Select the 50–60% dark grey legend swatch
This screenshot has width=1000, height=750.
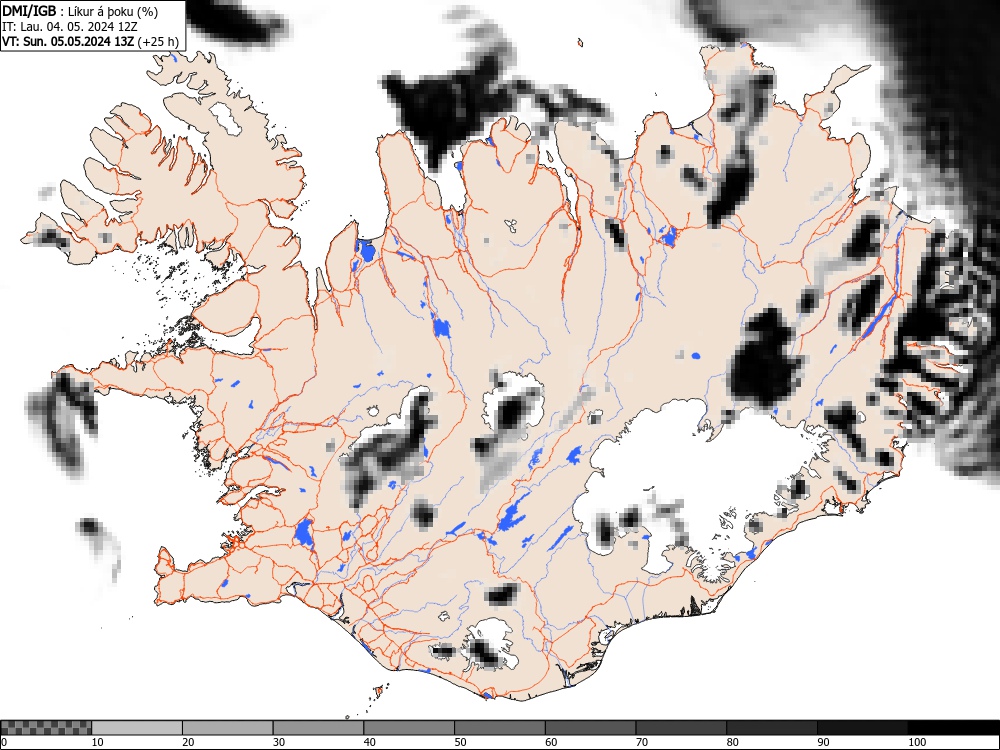[499, 728]
